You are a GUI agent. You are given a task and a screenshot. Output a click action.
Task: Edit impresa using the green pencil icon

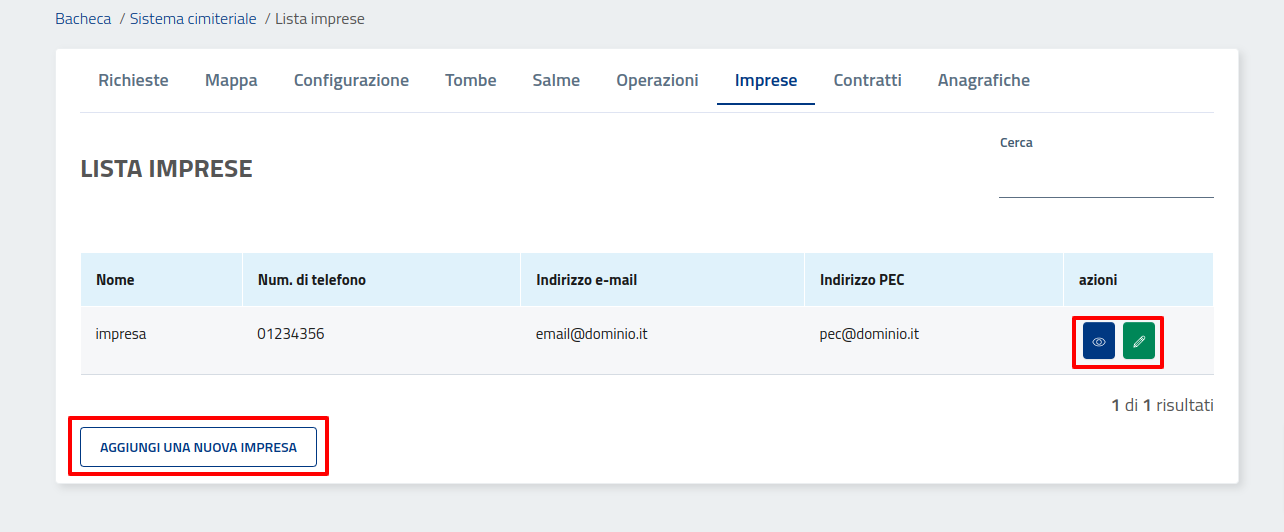tap(1138, 341)
